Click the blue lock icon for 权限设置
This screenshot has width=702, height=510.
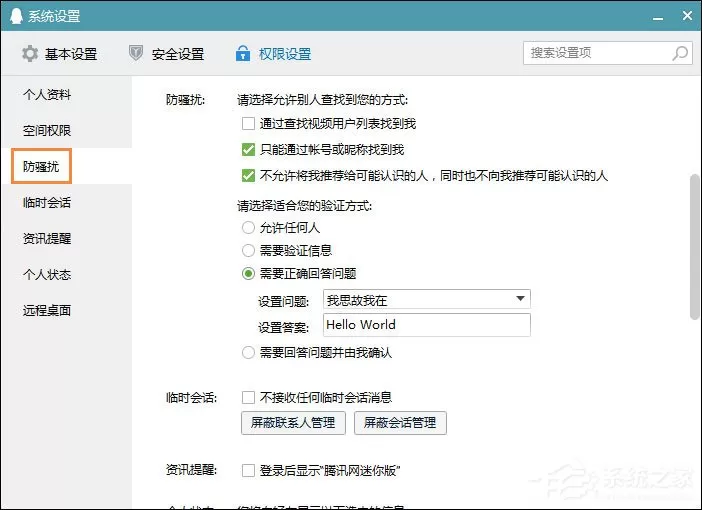(x=243, y=53)
